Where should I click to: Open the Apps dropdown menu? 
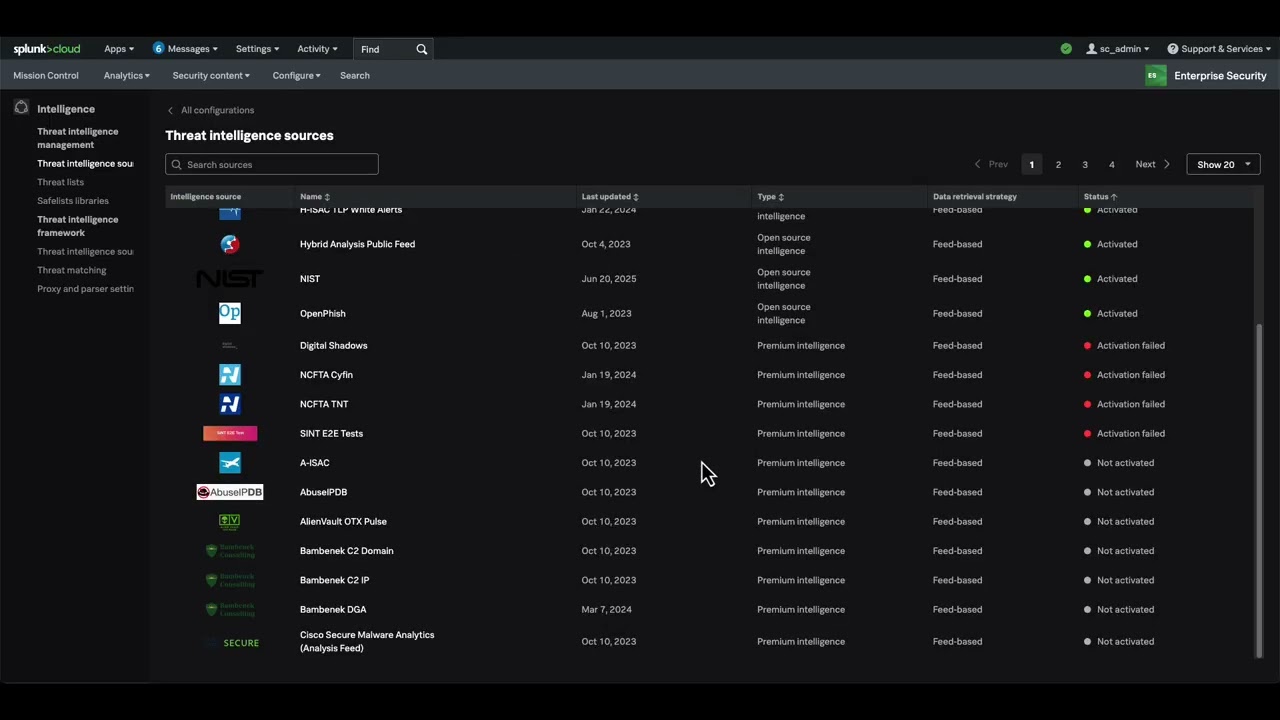coord(119,49)
